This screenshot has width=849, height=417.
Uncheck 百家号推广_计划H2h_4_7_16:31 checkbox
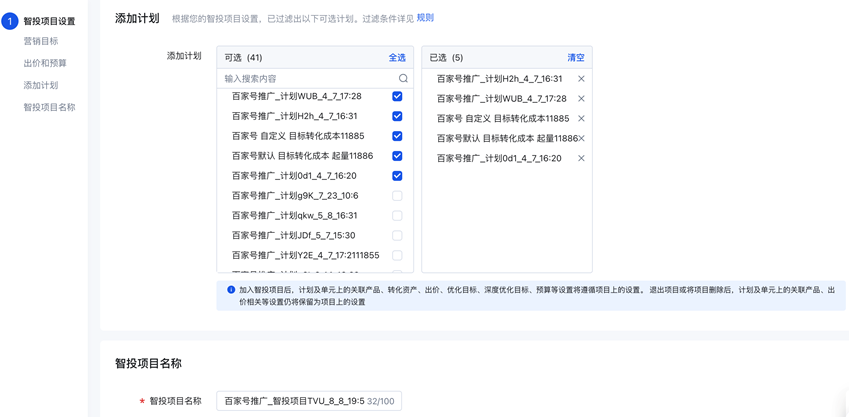coord(397,117)
